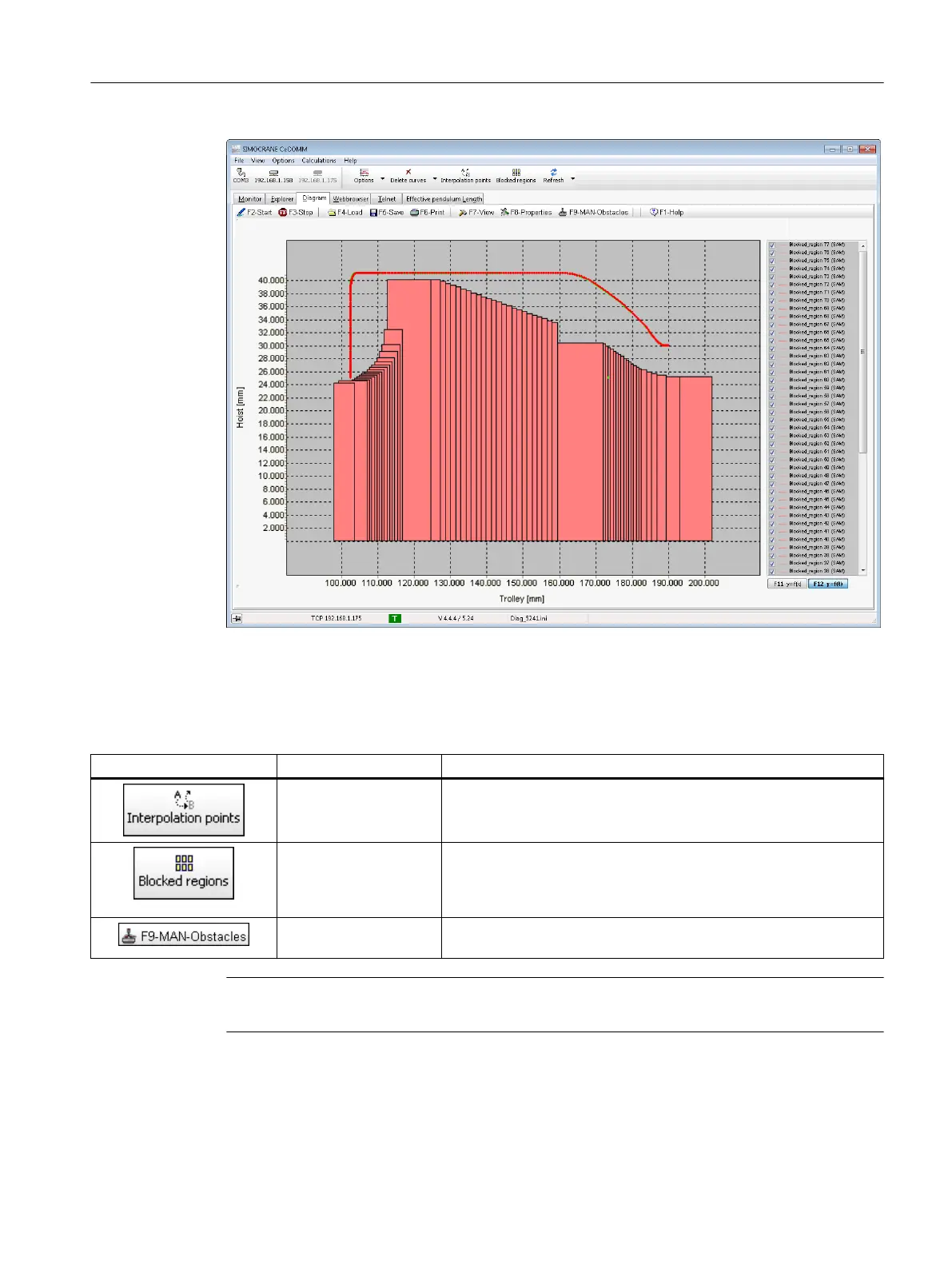Toggle the Blocked_region 41 checkbox

pyautogui.click(x=772, y=532)
